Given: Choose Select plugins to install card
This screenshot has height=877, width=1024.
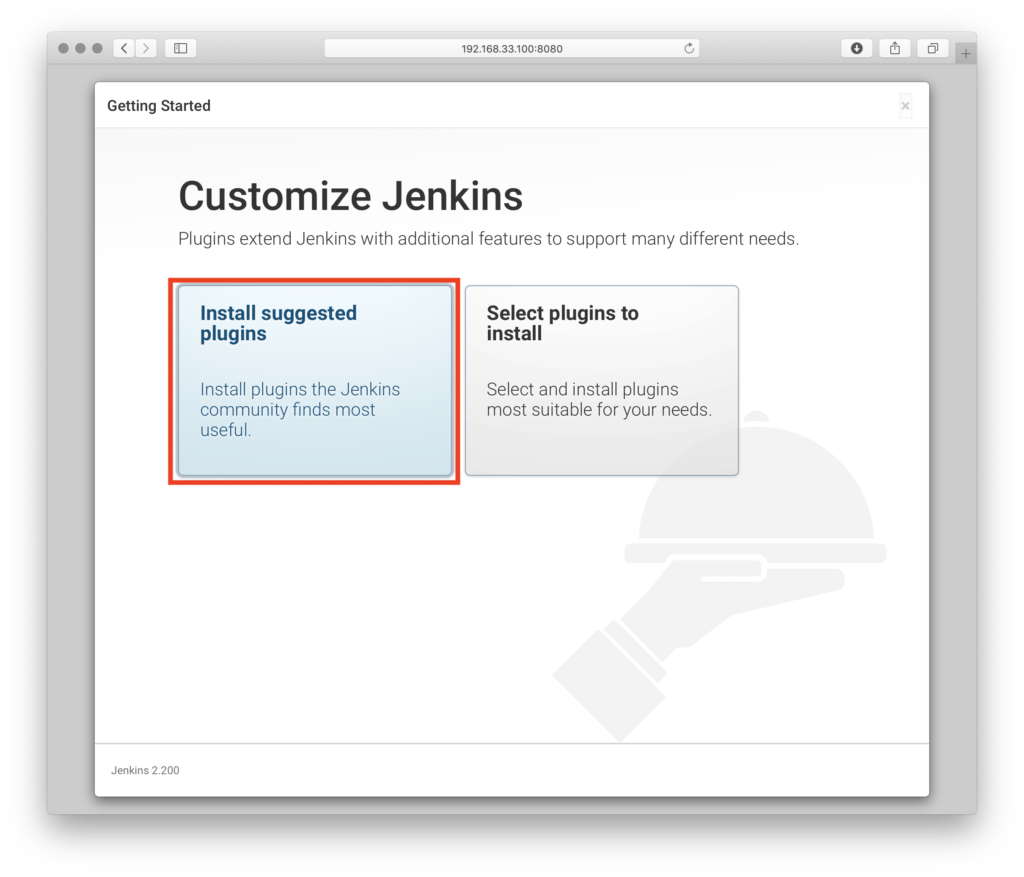Looking at the screenshot, I should click(x=601, y=381).
